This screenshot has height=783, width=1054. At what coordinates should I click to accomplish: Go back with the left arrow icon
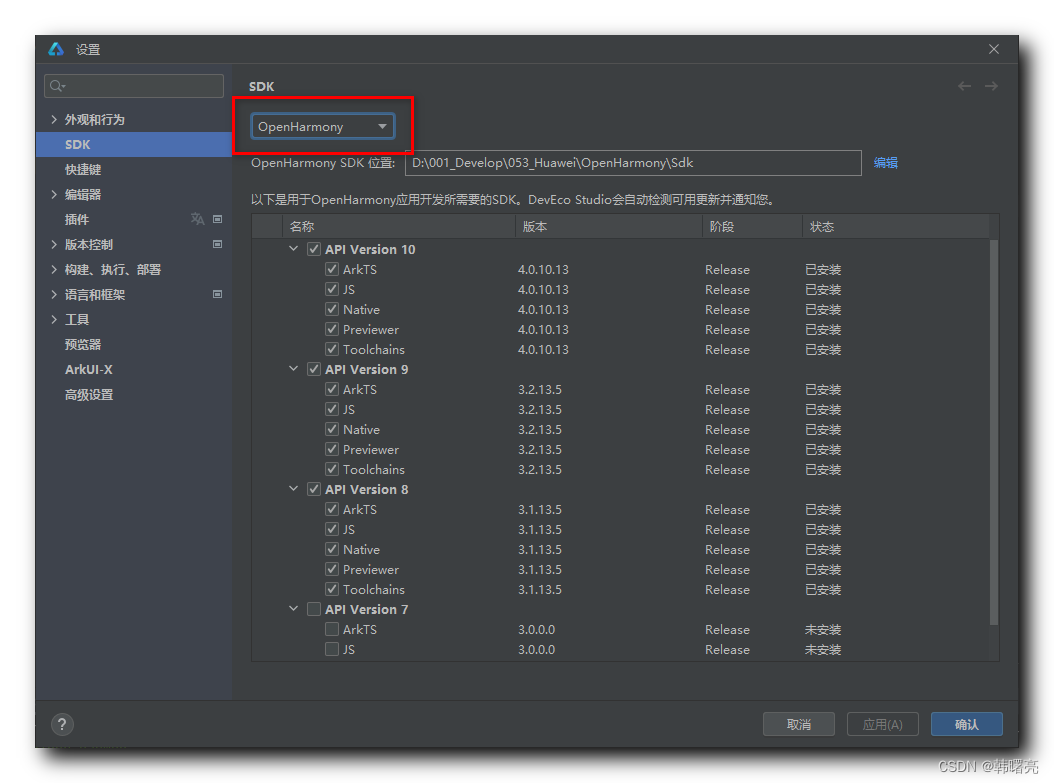coord(965,86)
